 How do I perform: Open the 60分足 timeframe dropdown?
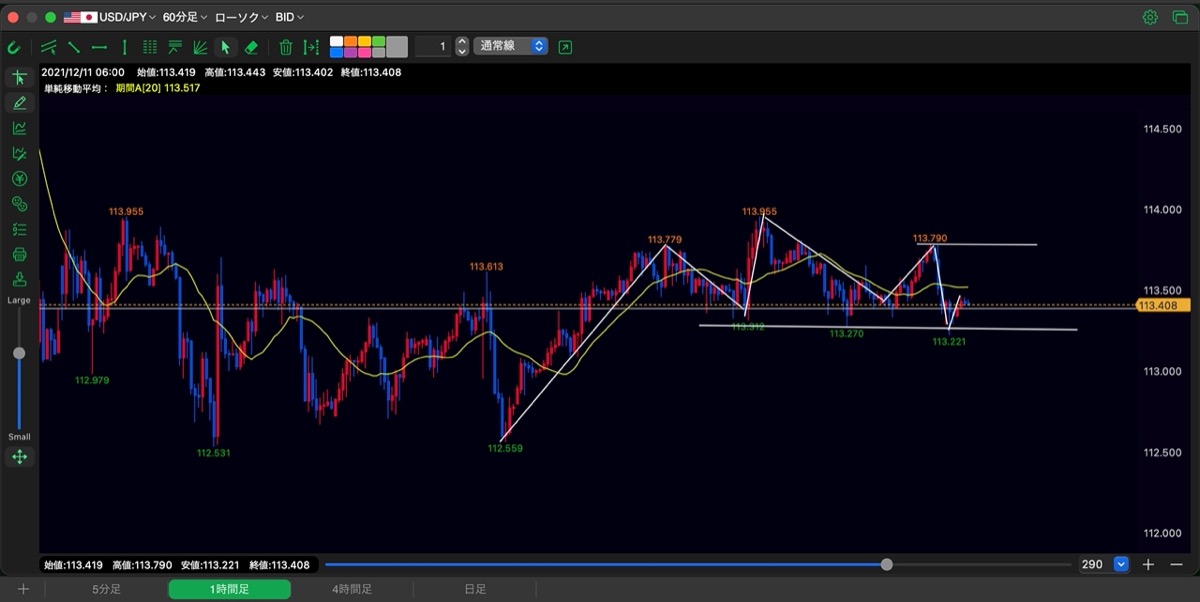185,17
